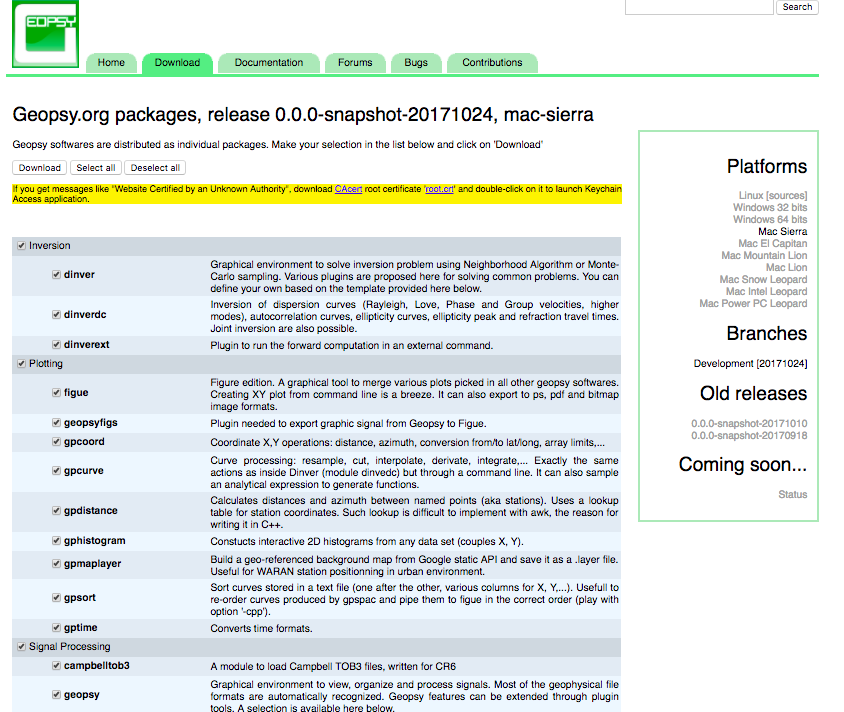Uncheck the gptime package
This screenshot has width=844, height=712.
point(57,628)
